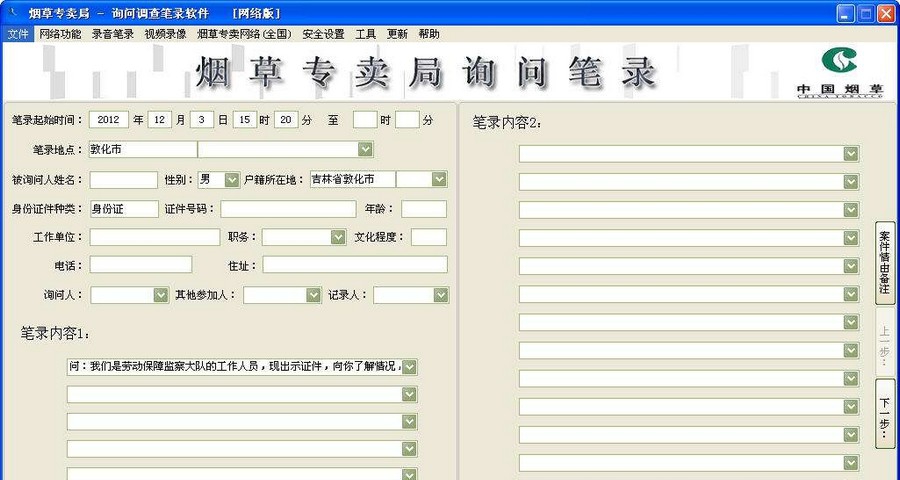900x480 pixels.
Task: Open the 更新 menu
Action: pos(397,34)
